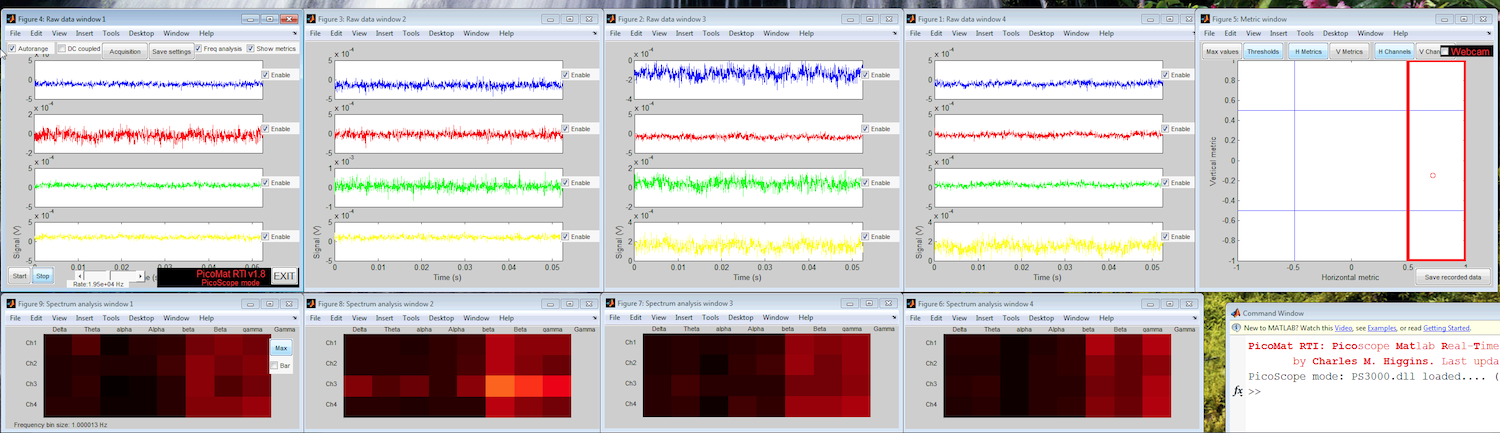This screenshot has height=433, width=1500.
Task: Select the Thresholds button in Metric window
Action: coord(1262,51)
